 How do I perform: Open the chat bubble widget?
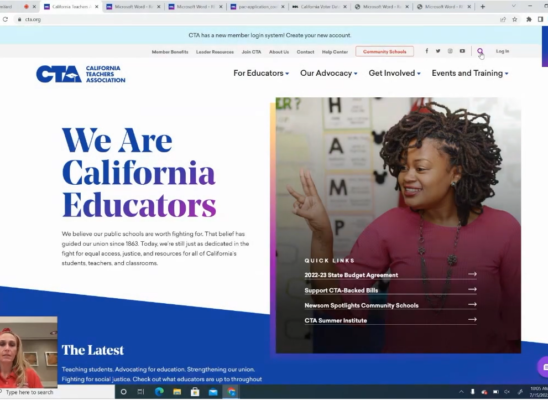tap(543, 367)
